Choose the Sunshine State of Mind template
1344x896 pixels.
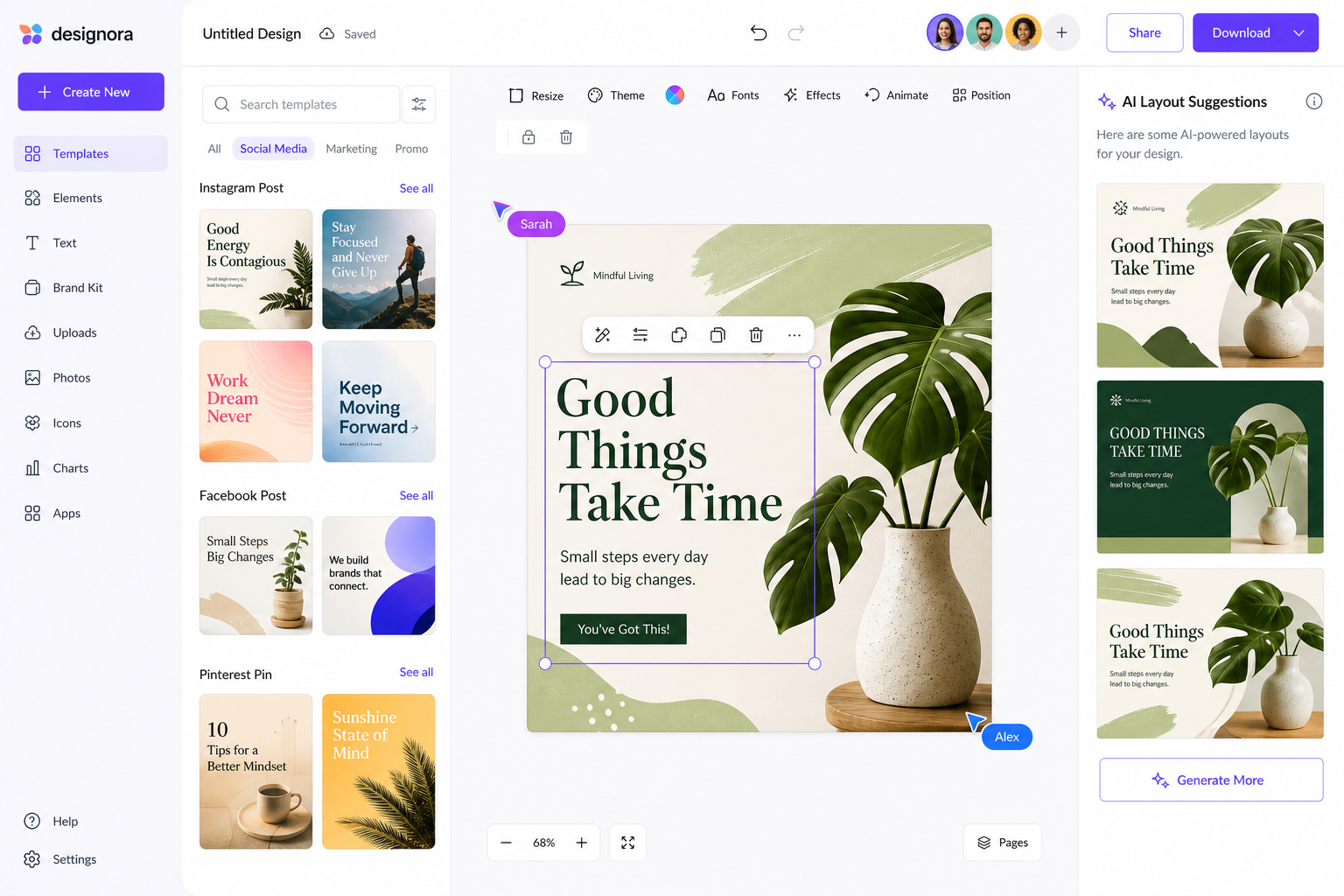point(379,772)
